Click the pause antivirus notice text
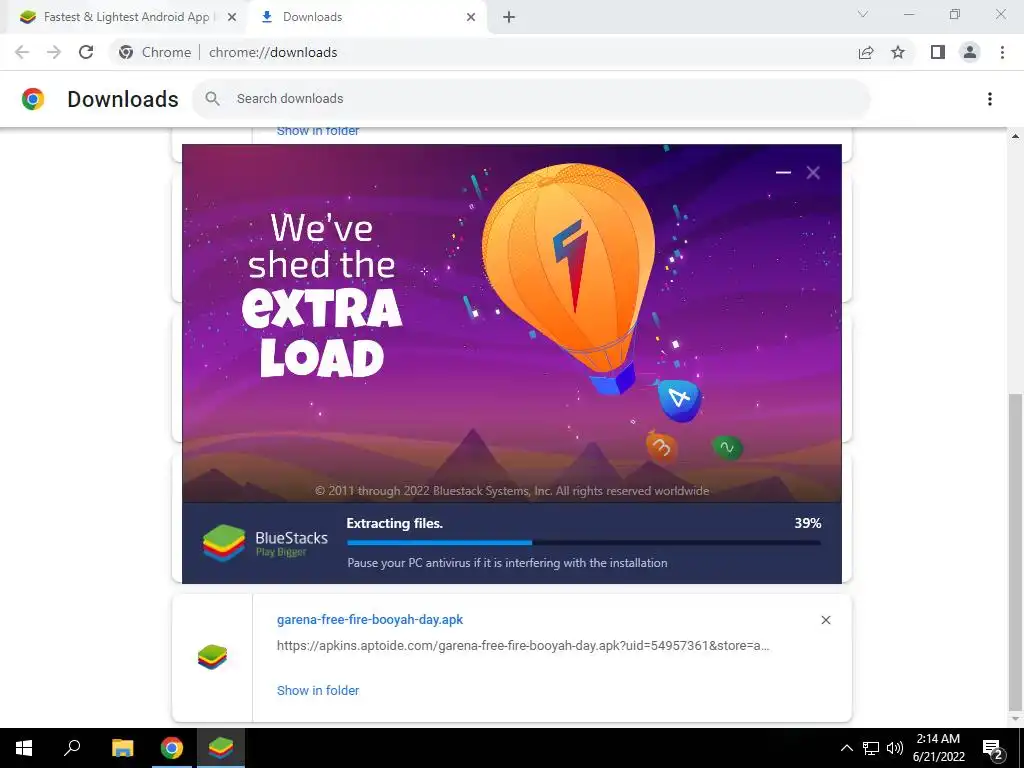Screen dimensions: 1024x768 pyautogui.click(x=507, y=562)
